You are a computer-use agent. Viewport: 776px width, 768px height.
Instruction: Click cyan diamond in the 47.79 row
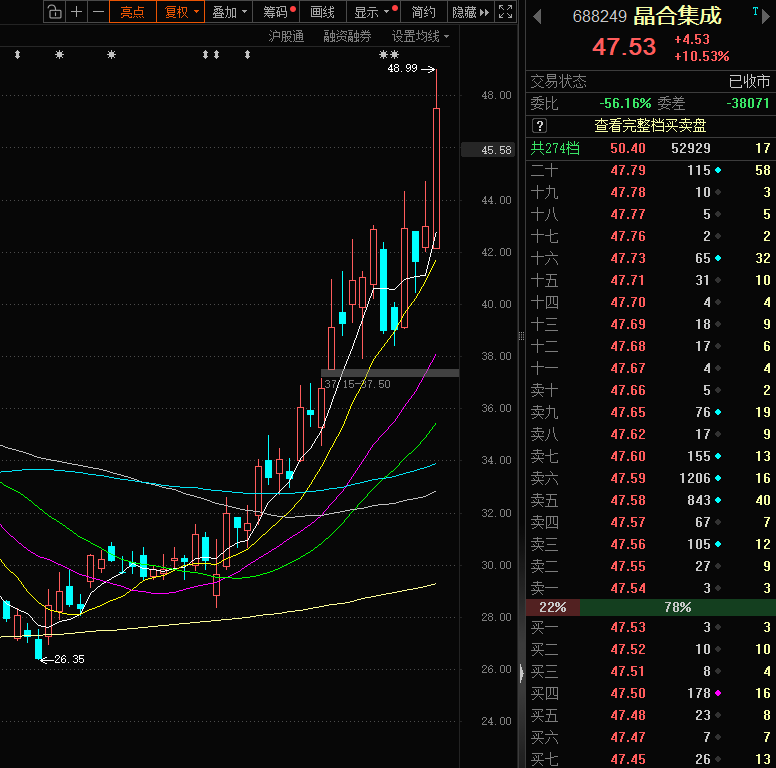tap(718, 170)
